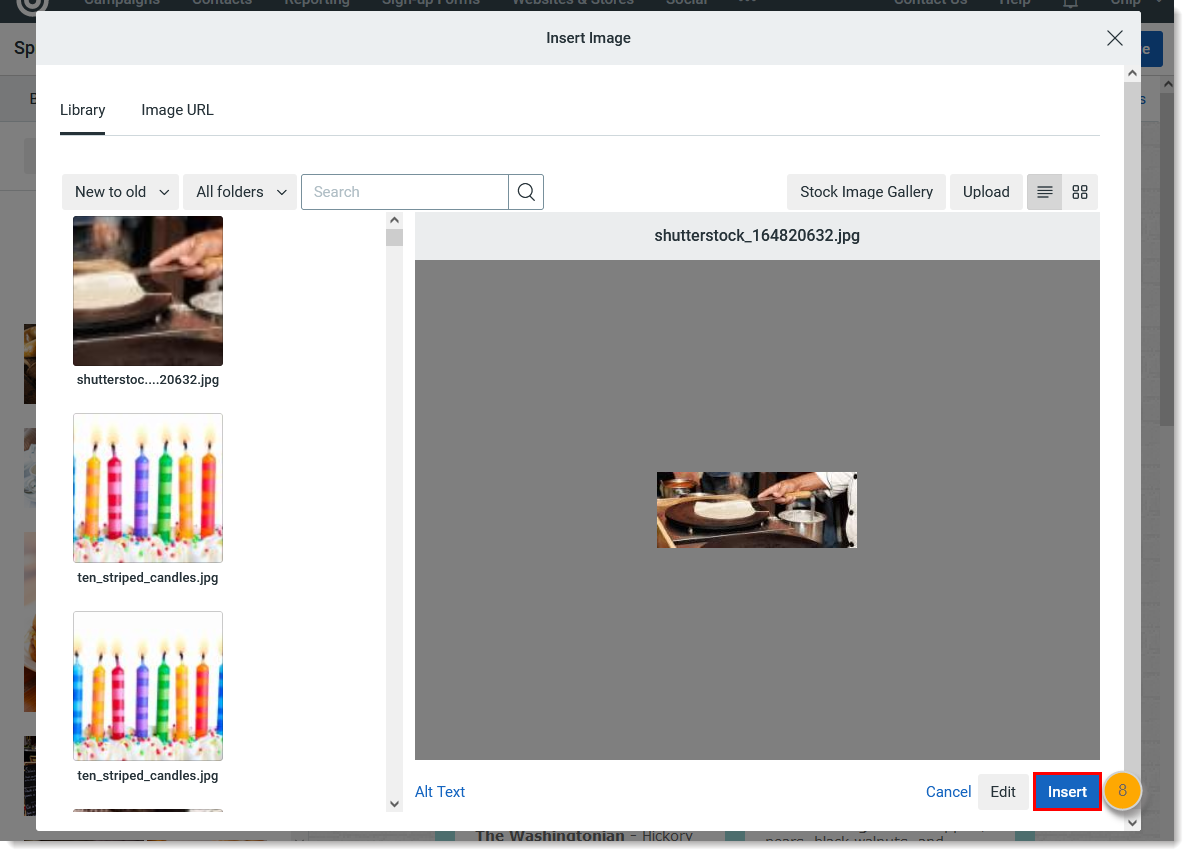Click the shutterstoc....20632.jpg file name

[148, 379]
